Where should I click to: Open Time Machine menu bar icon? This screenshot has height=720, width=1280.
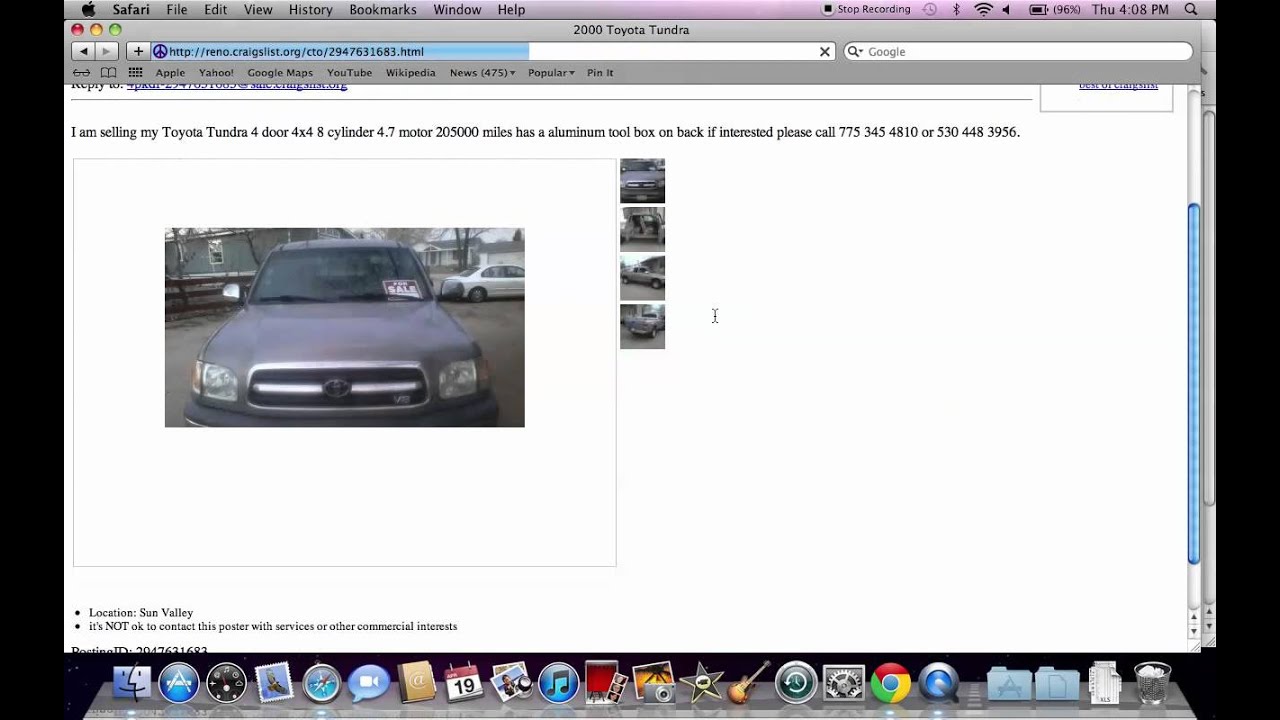click(x=930, y=9)
